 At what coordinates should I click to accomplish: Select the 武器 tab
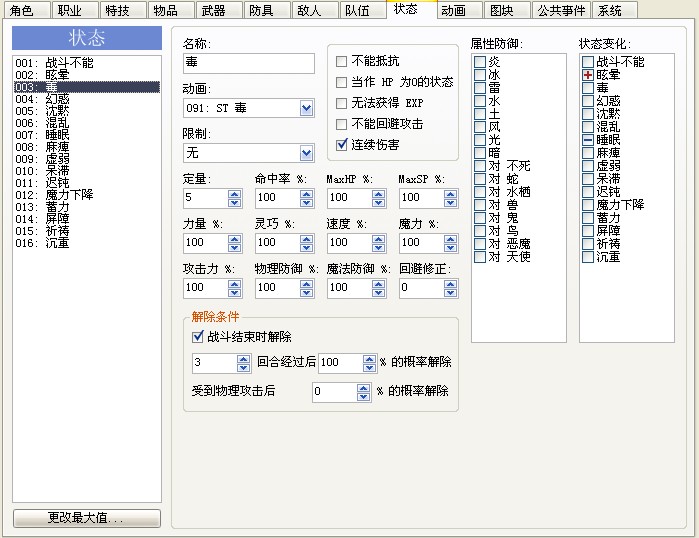pyautogui.click(x=218, y=10)
